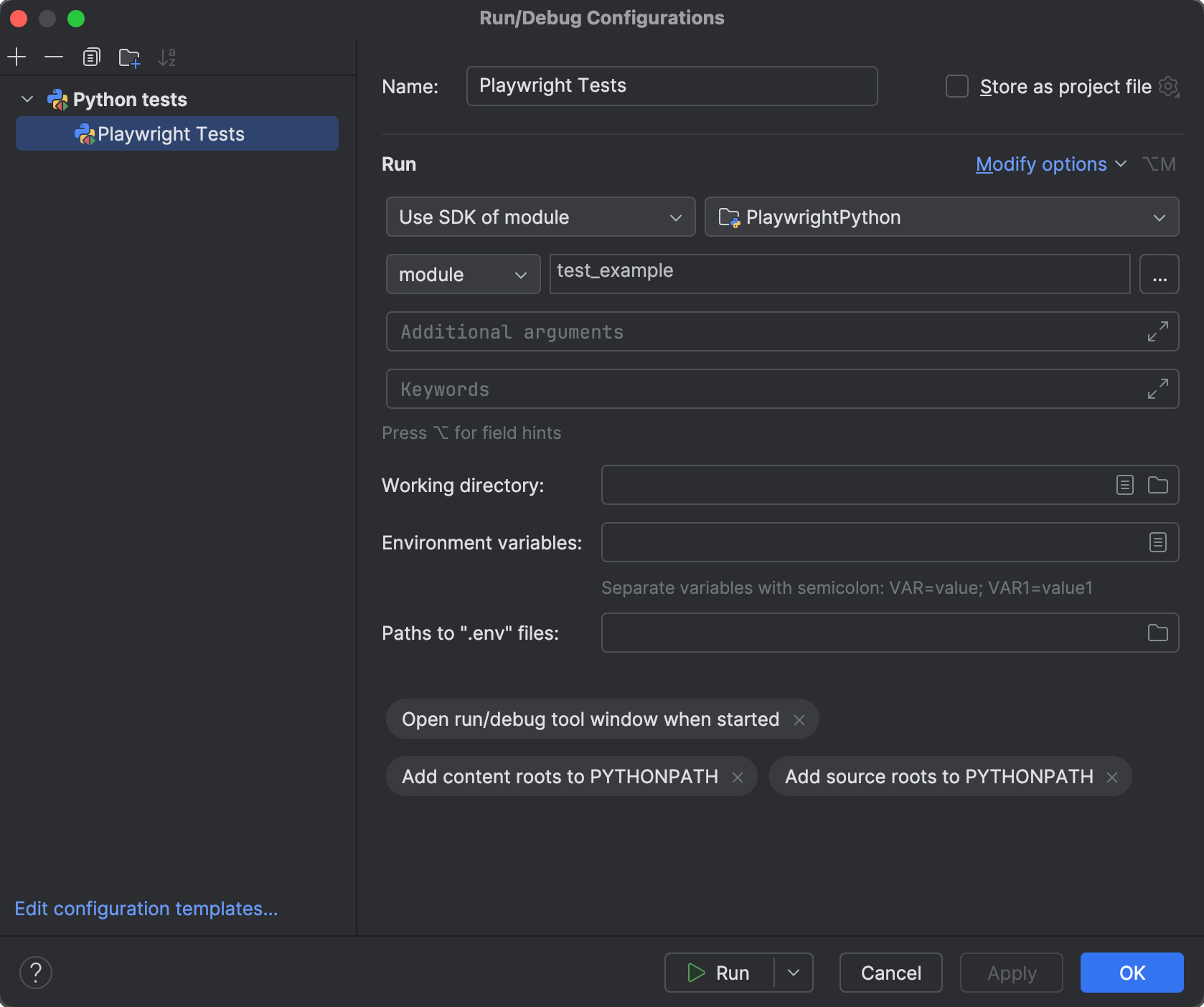This screenshot has width=1204, height=1007.
Task: Open the environment variables editor
Action: [1157, 542]
